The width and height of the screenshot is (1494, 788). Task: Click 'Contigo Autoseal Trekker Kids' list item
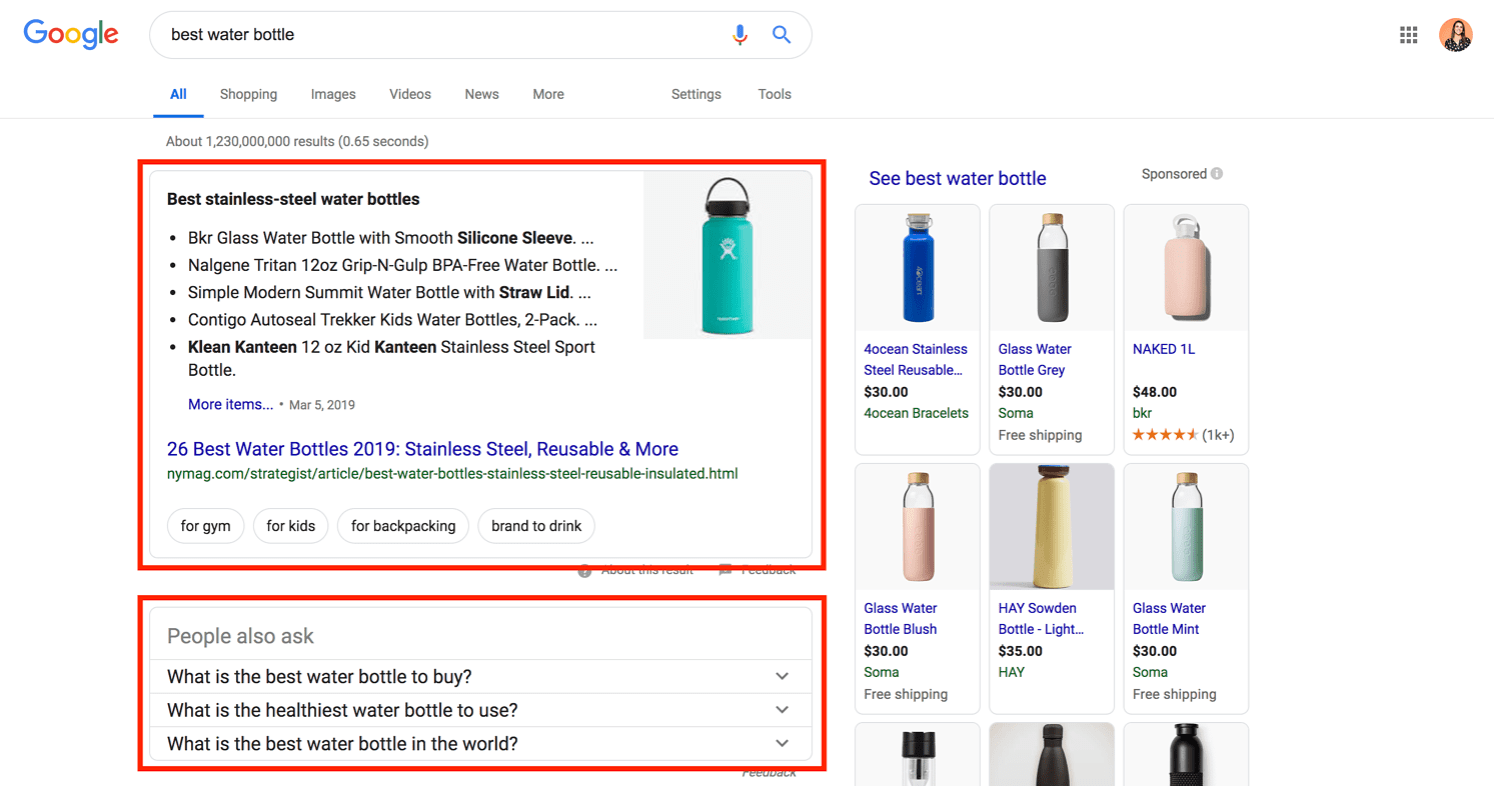[393, 320]
